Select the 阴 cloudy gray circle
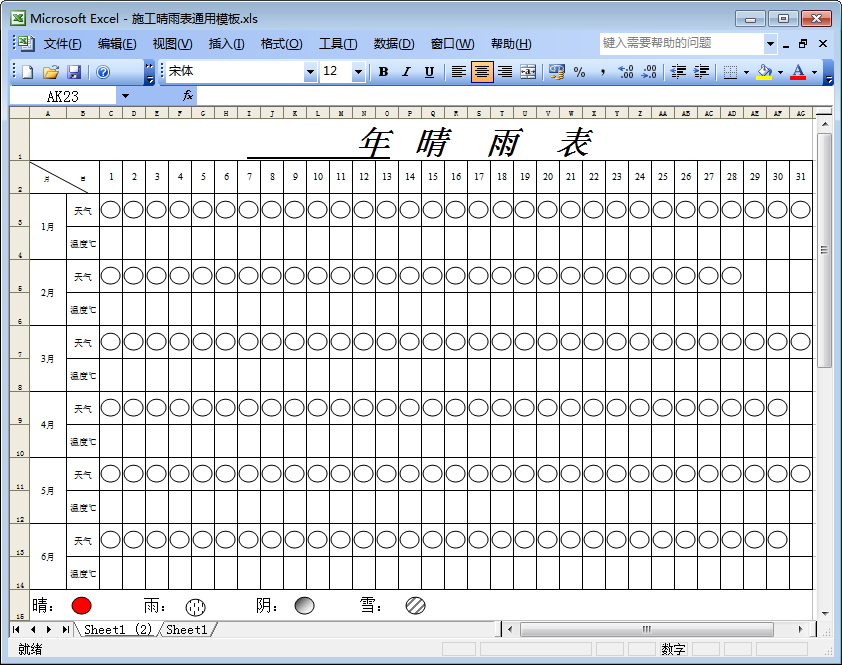Screen dimensions: 842x665 point(304,606)
